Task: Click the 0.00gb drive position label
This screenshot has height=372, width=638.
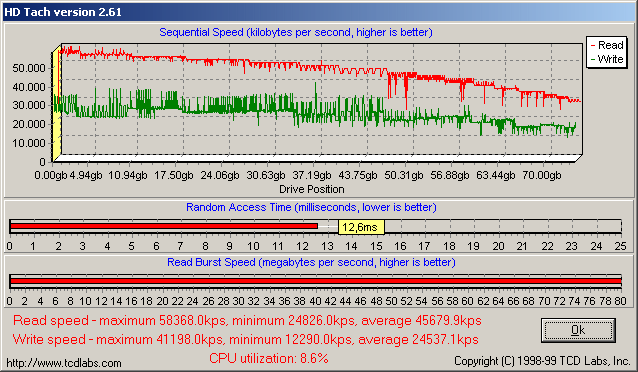Action: point(50,175)
